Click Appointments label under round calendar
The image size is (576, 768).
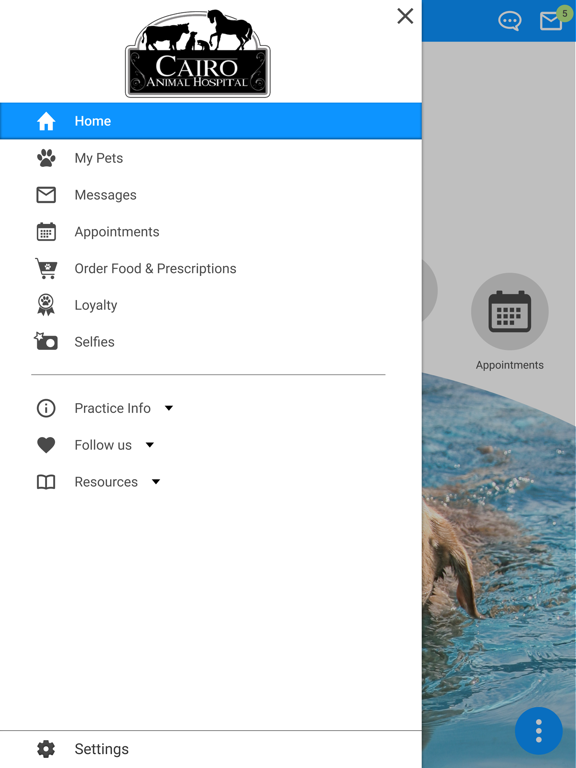coord(509,365)
